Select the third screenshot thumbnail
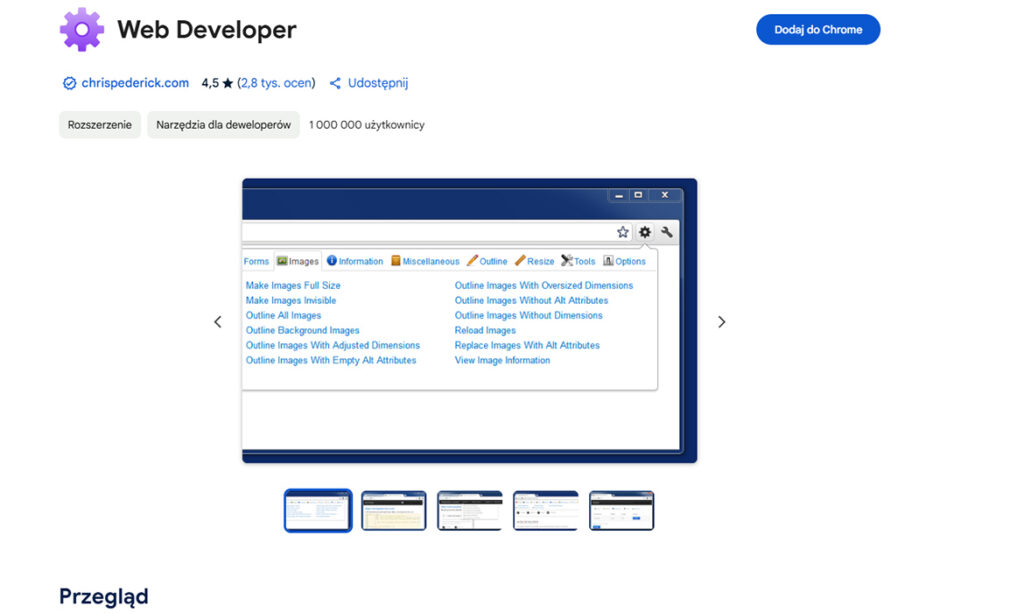 click(x=470, y=511)
